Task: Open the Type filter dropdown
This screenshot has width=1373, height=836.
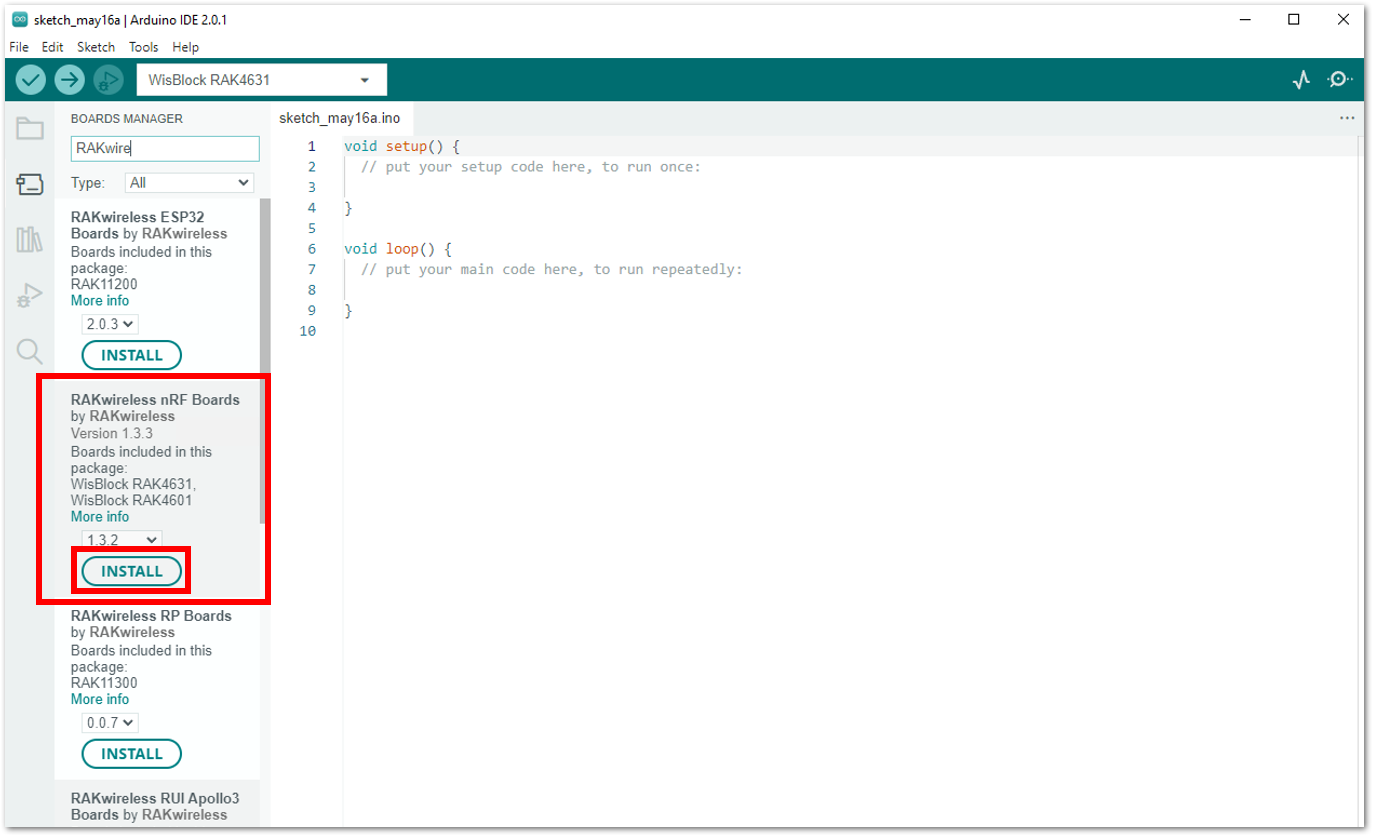Action: tap(189, 183)
